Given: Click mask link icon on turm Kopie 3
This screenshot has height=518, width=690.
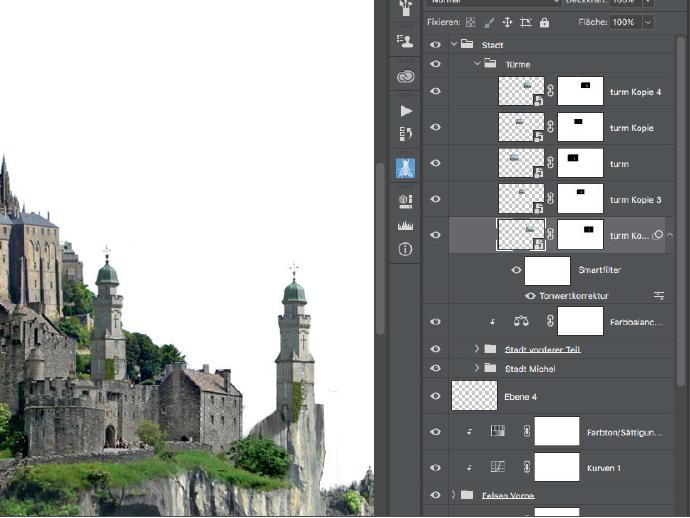Looking at the screenshot, I should pyautogui.click(x=551, y=199).
